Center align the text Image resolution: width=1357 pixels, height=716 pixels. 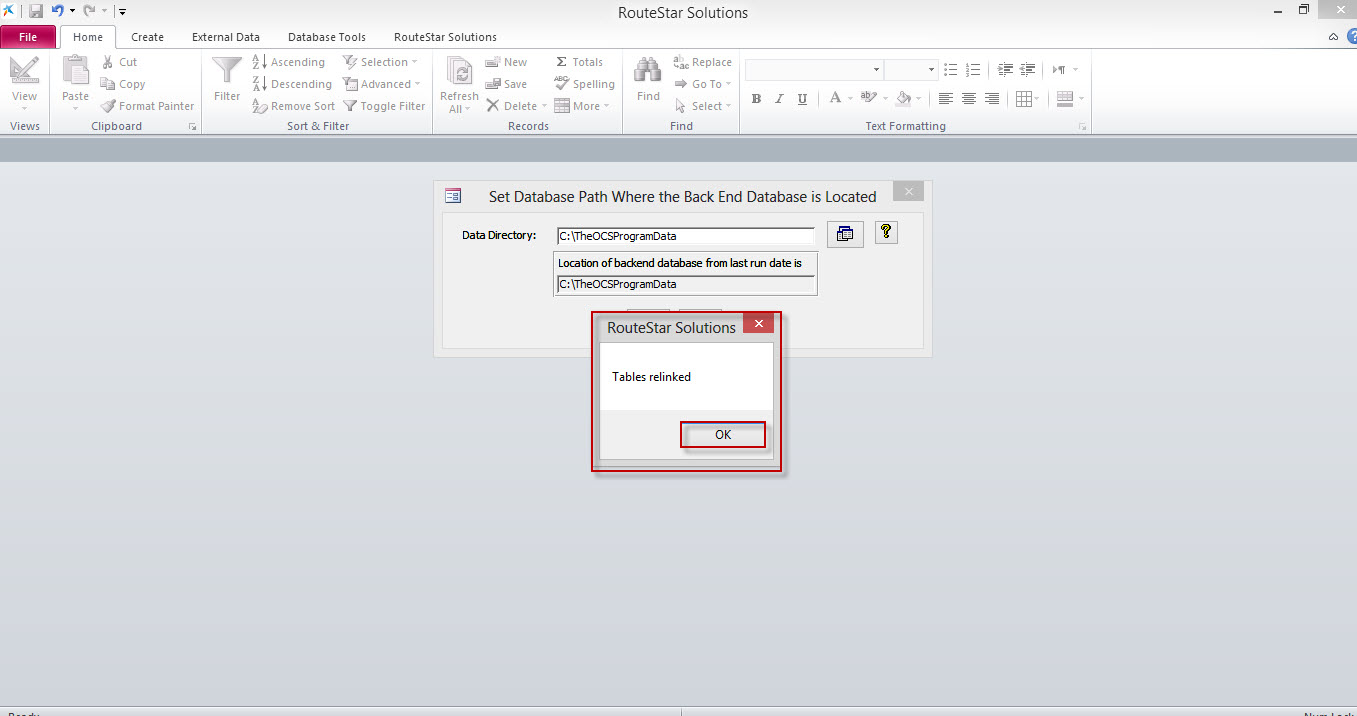969,99
